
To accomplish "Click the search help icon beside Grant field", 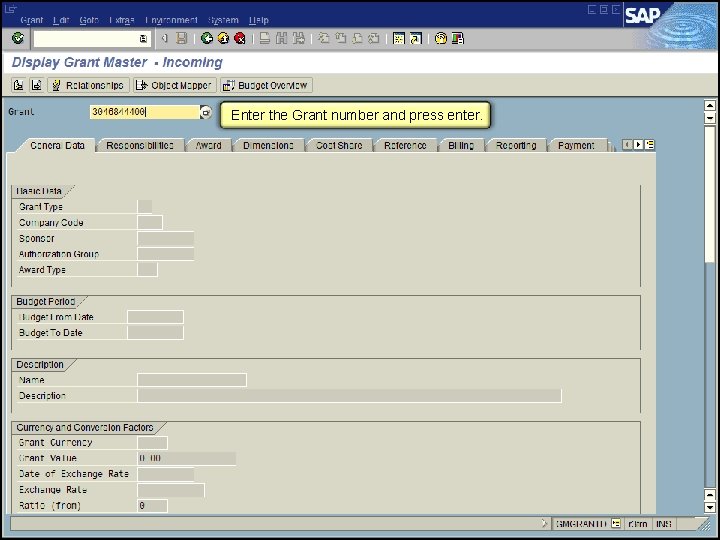I will pos(206,112).
